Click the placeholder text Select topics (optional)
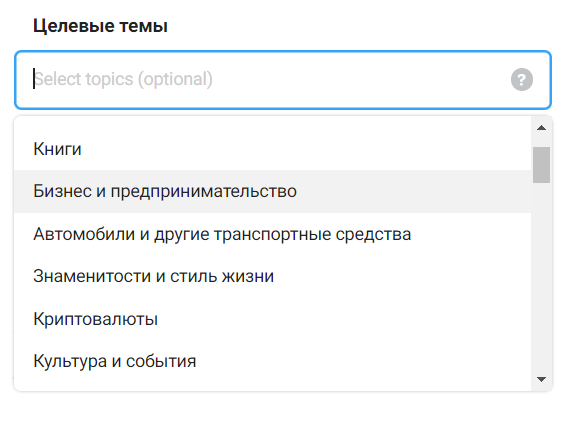The height and width of the screenshot is (422, 573). tap(123, 79)
